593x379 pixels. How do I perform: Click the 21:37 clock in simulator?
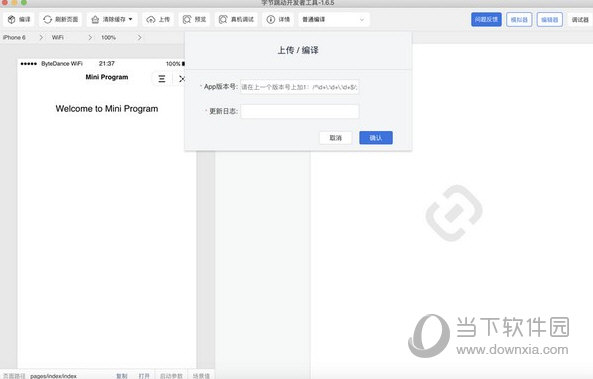[107, 64]
